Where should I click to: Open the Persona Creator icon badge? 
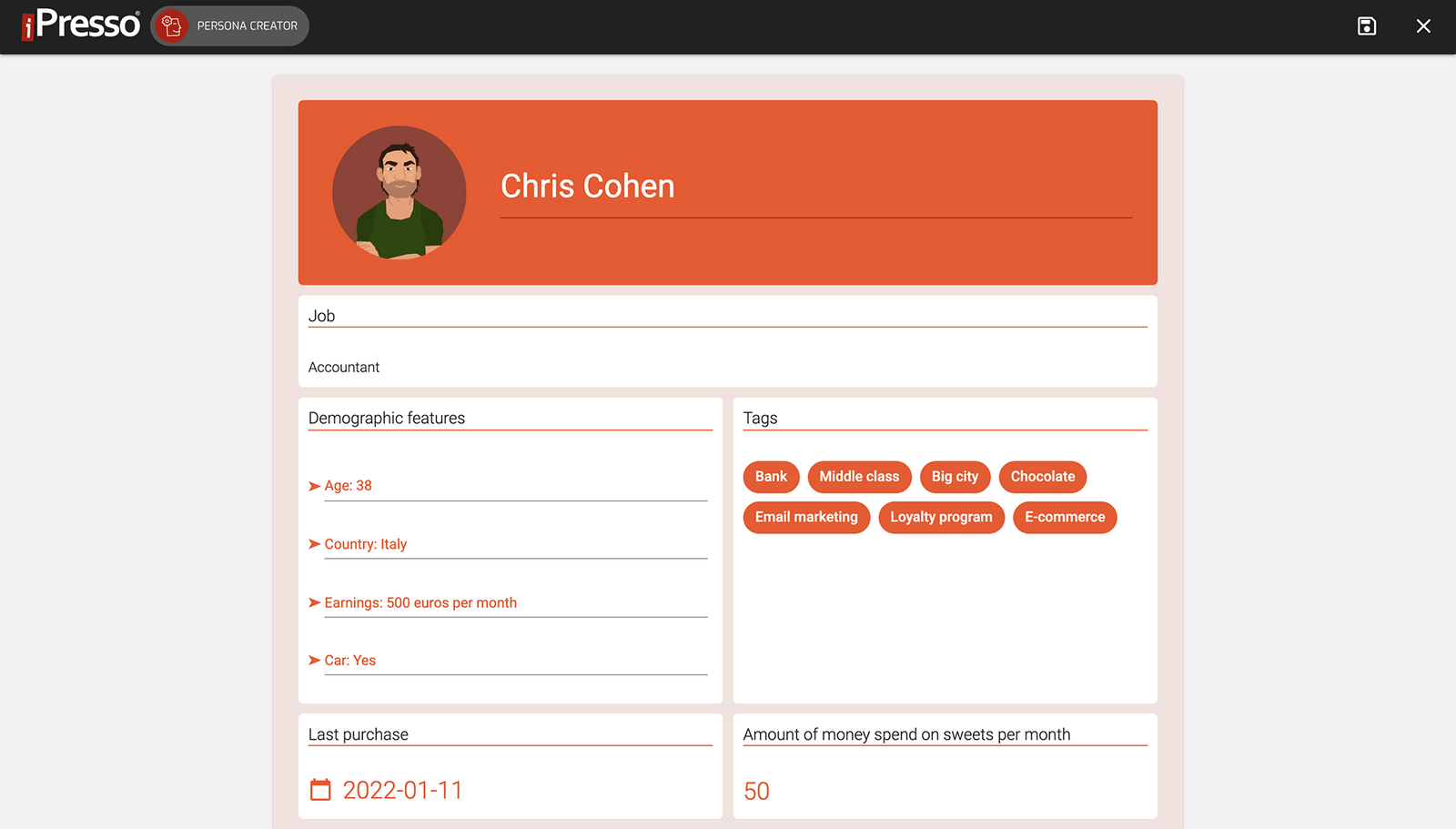[x=172, y=25]
